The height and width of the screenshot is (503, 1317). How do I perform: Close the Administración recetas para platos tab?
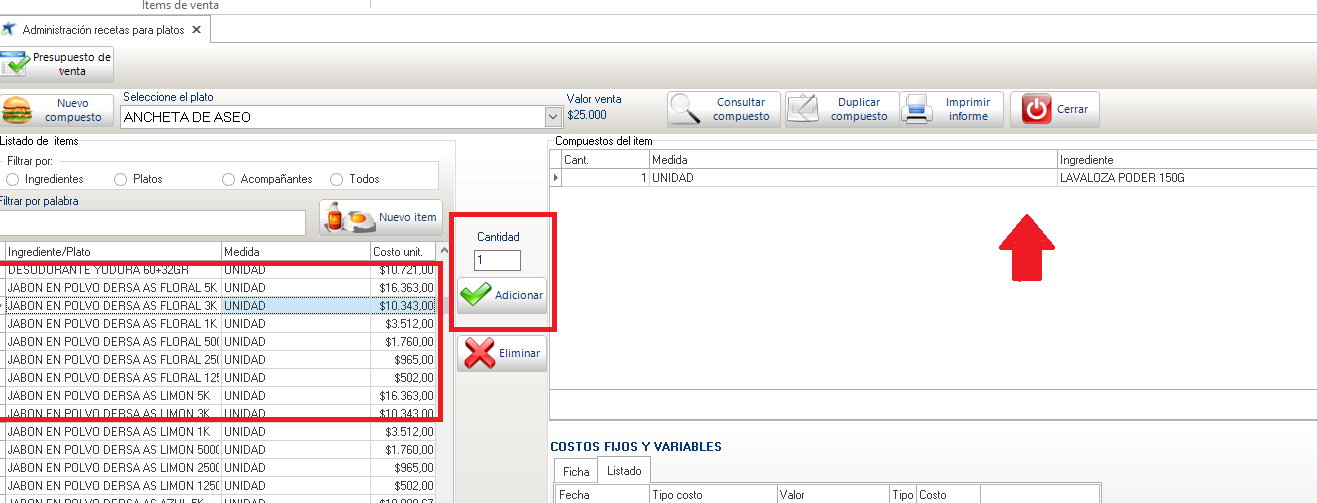197,30
